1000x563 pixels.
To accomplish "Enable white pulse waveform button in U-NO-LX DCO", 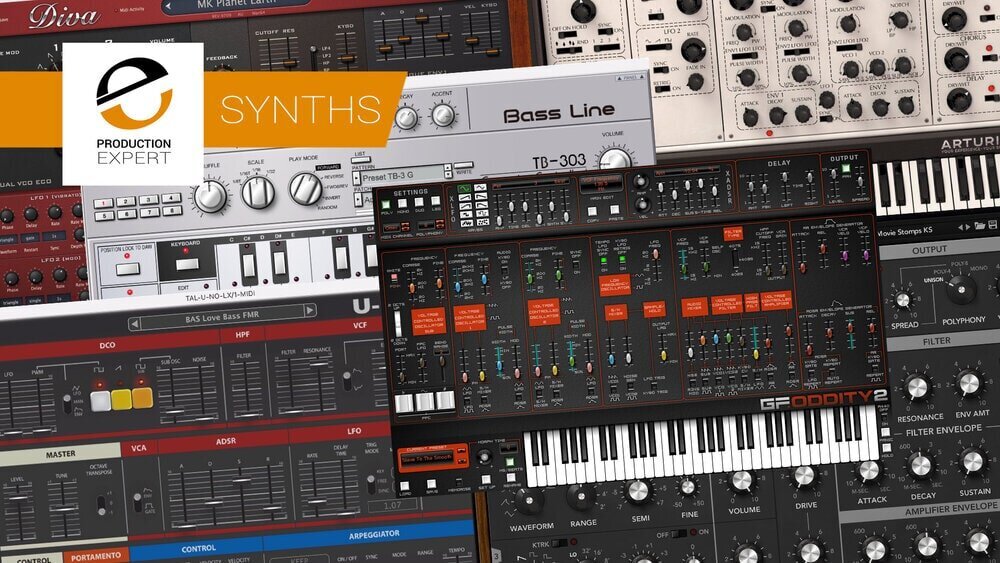I will (x=100, y=401).
